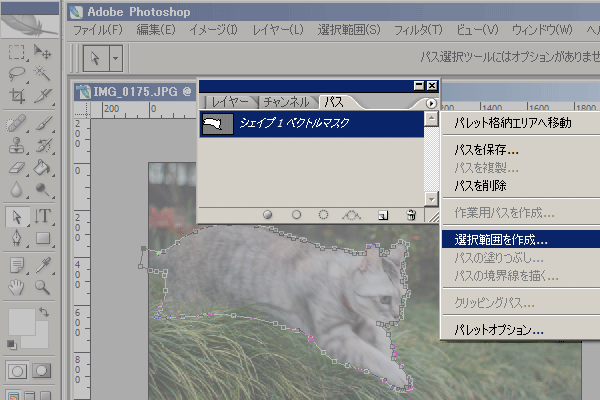Image resolution: width=600 pixels, height=400 pixels.
Task: Select the Magic Wand tool
Action: tap(43, 73)
